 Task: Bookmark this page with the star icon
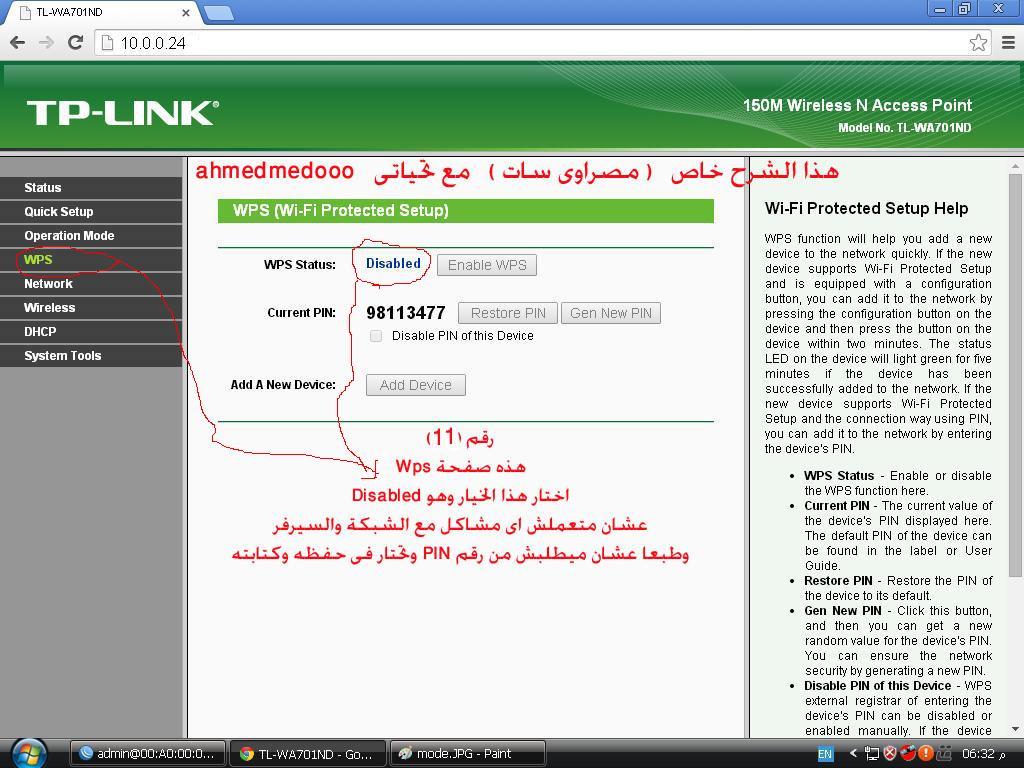click(x=978, y=43)
